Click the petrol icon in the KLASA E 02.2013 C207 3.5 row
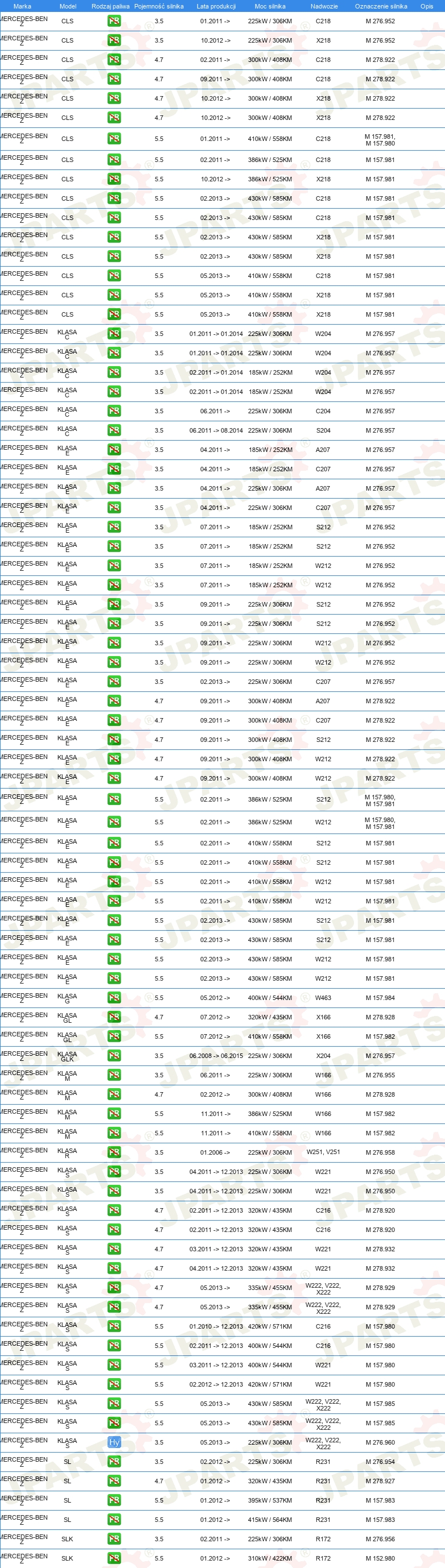445x1568 pixels. (x=114, y=682)
